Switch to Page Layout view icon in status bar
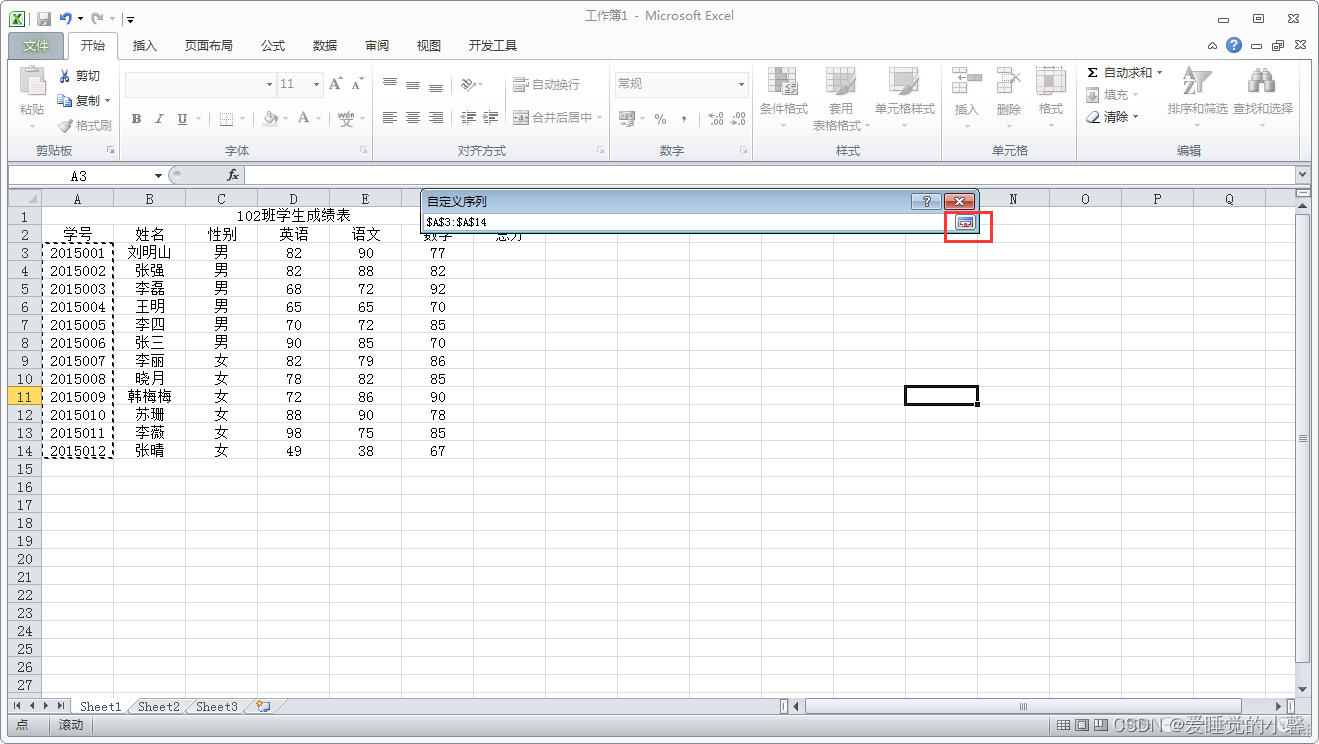The height and width of the screenshot is (744, 1319). pos(1082,724)
